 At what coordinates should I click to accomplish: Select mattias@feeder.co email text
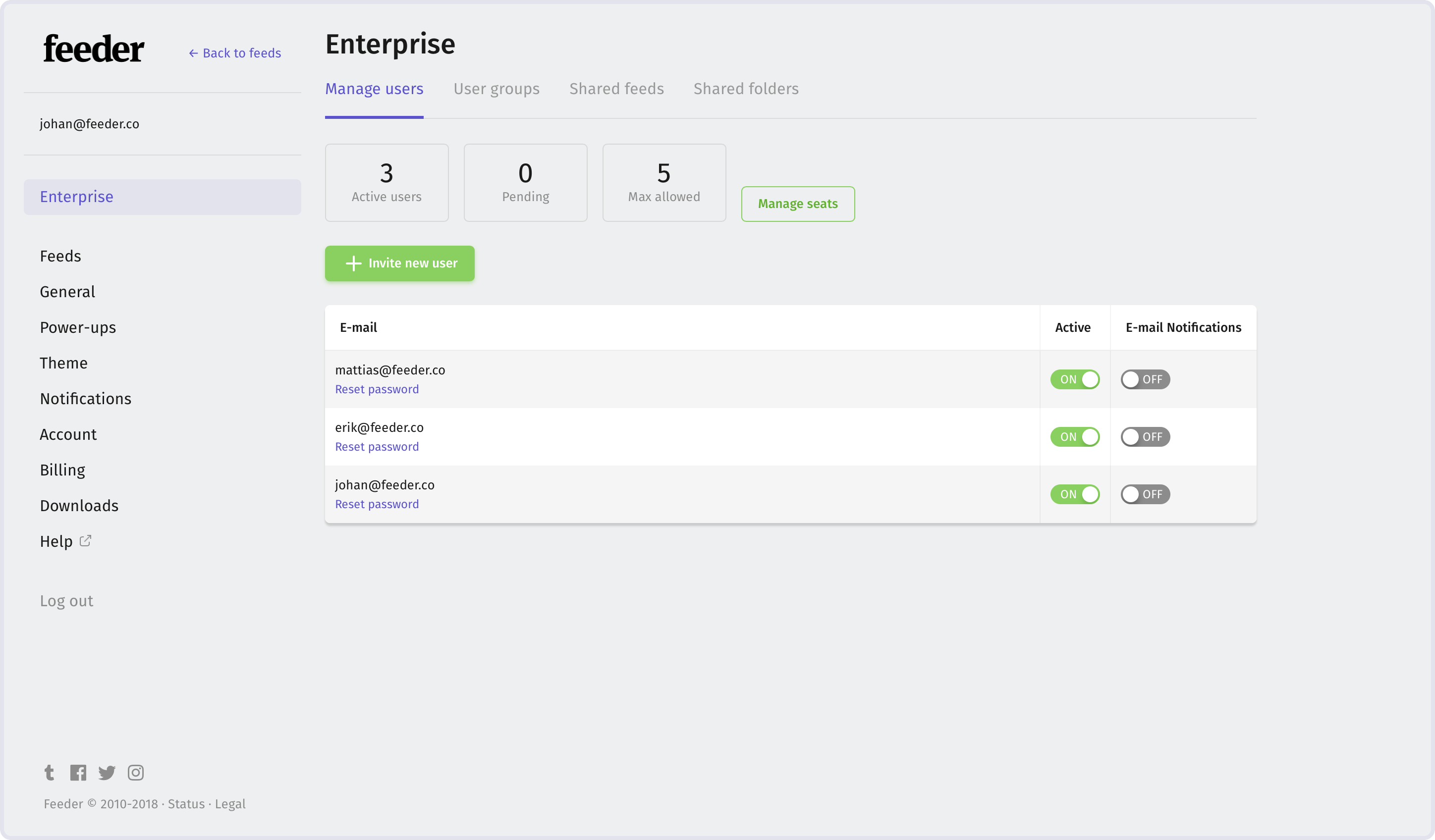tap(390, 370)
